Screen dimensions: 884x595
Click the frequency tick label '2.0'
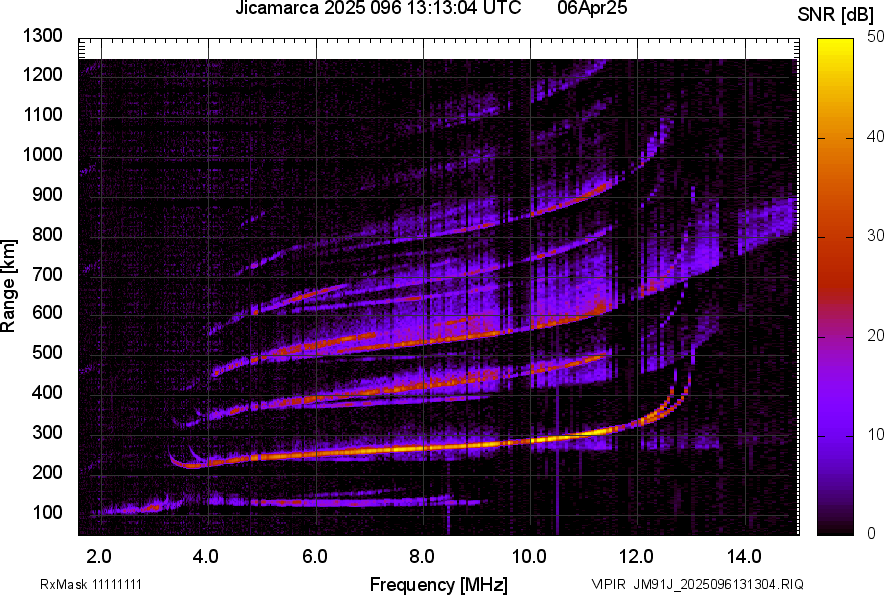coord(99,557)
